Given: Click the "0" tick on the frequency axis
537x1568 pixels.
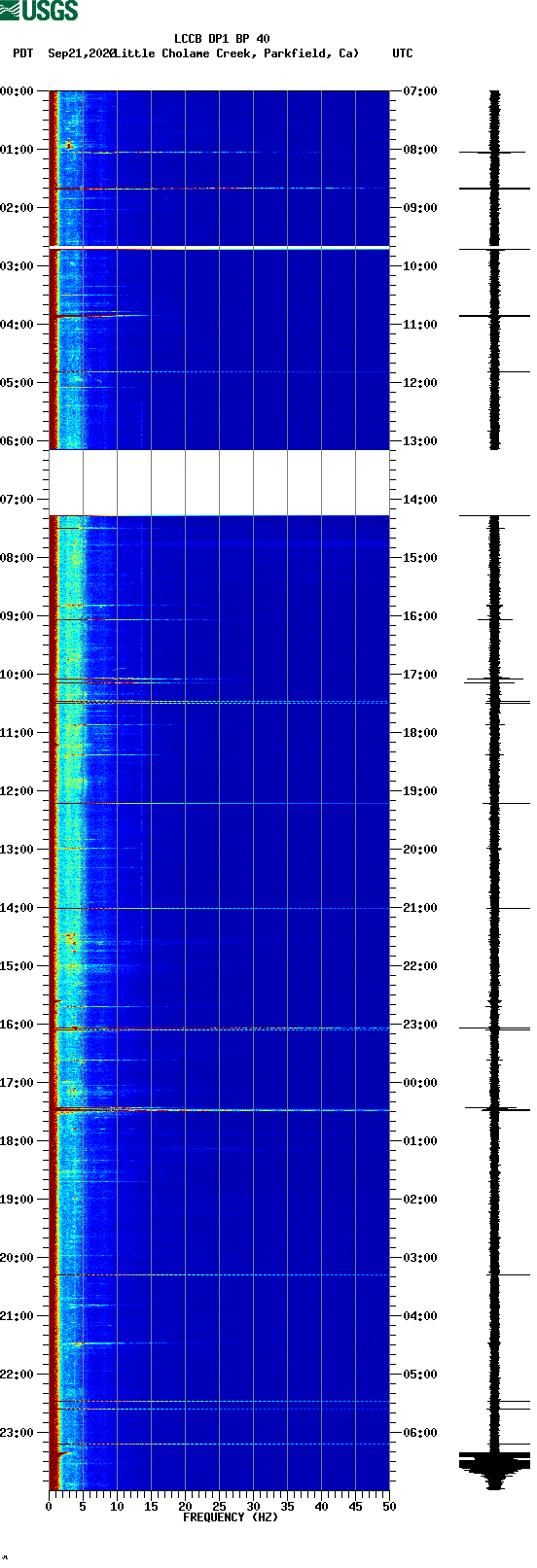Looking at the screenshot, I should (x=49, y=1507).
